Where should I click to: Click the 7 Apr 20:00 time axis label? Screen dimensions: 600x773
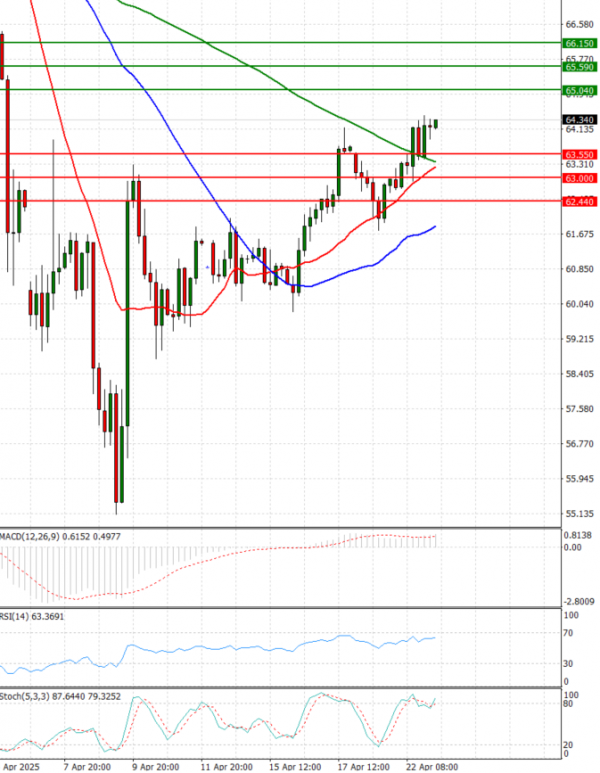[x=87, y=767]
